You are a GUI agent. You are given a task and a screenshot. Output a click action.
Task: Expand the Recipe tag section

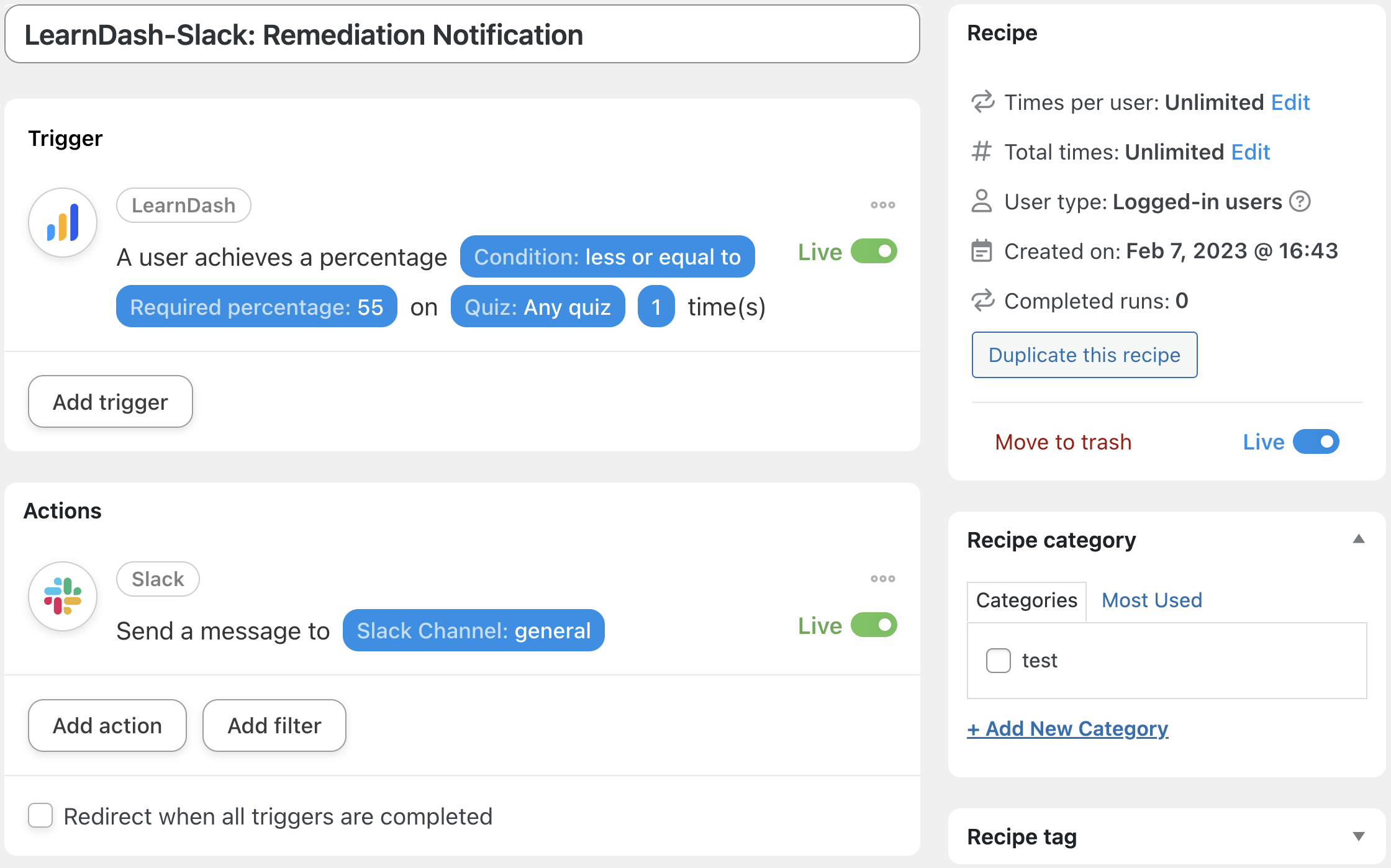coord(1359,836)
